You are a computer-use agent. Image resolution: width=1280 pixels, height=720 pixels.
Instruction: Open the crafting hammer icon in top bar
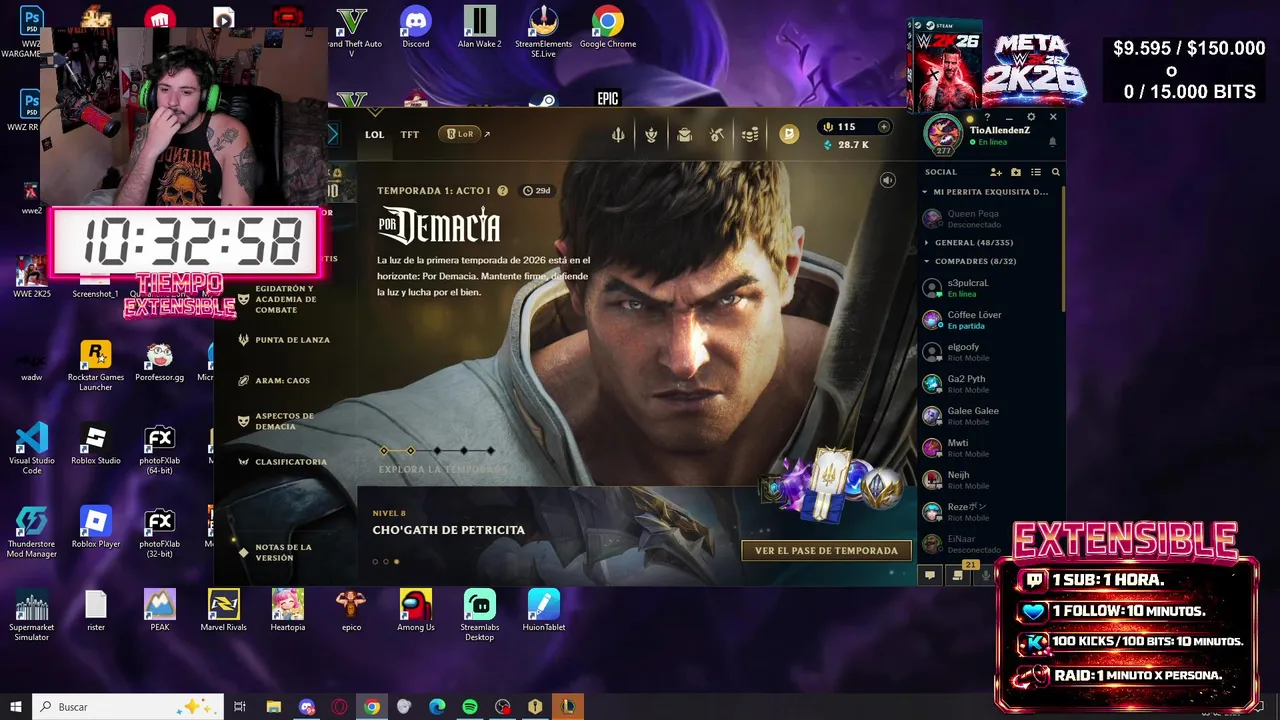point(717,135)
